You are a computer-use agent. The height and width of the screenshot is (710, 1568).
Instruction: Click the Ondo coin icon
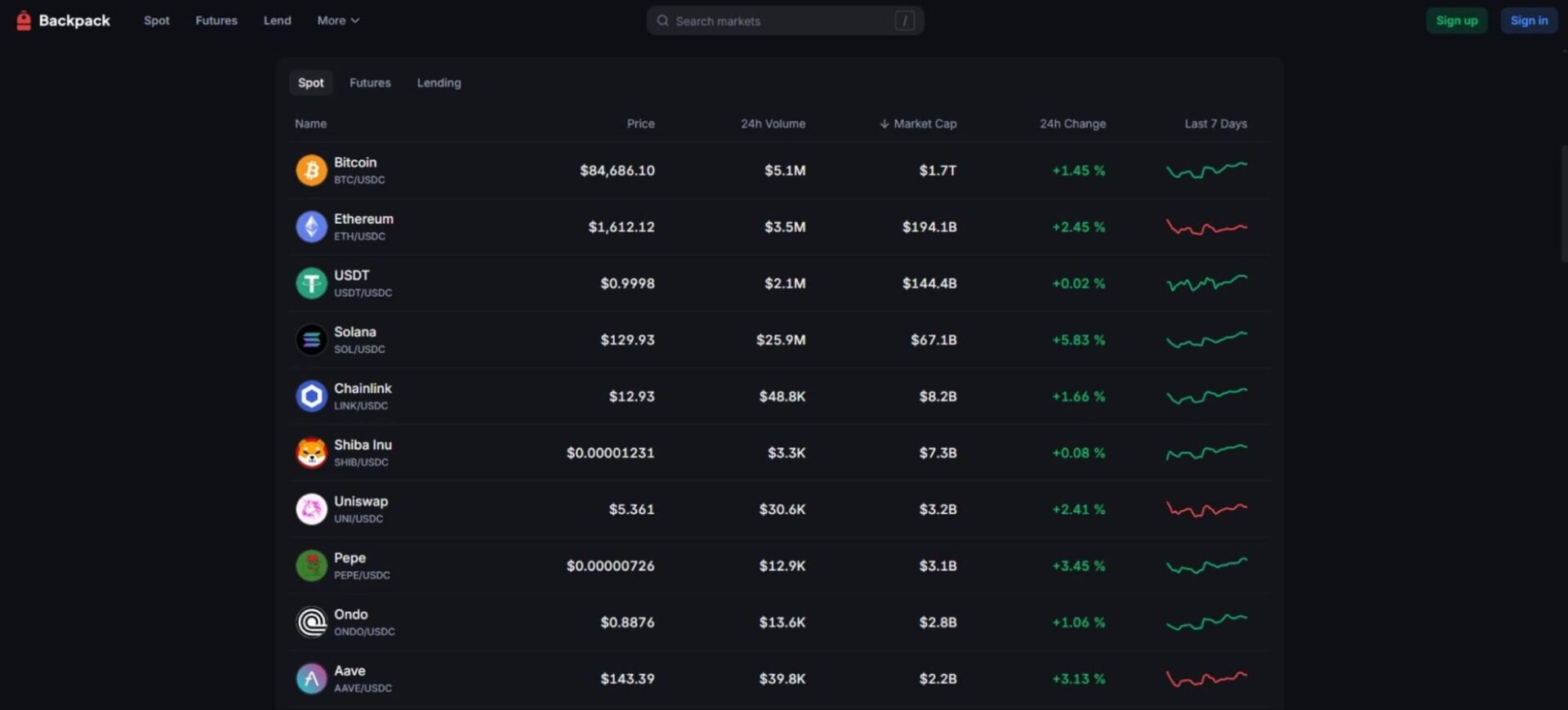pyautogui.click(x=311, y=622)
